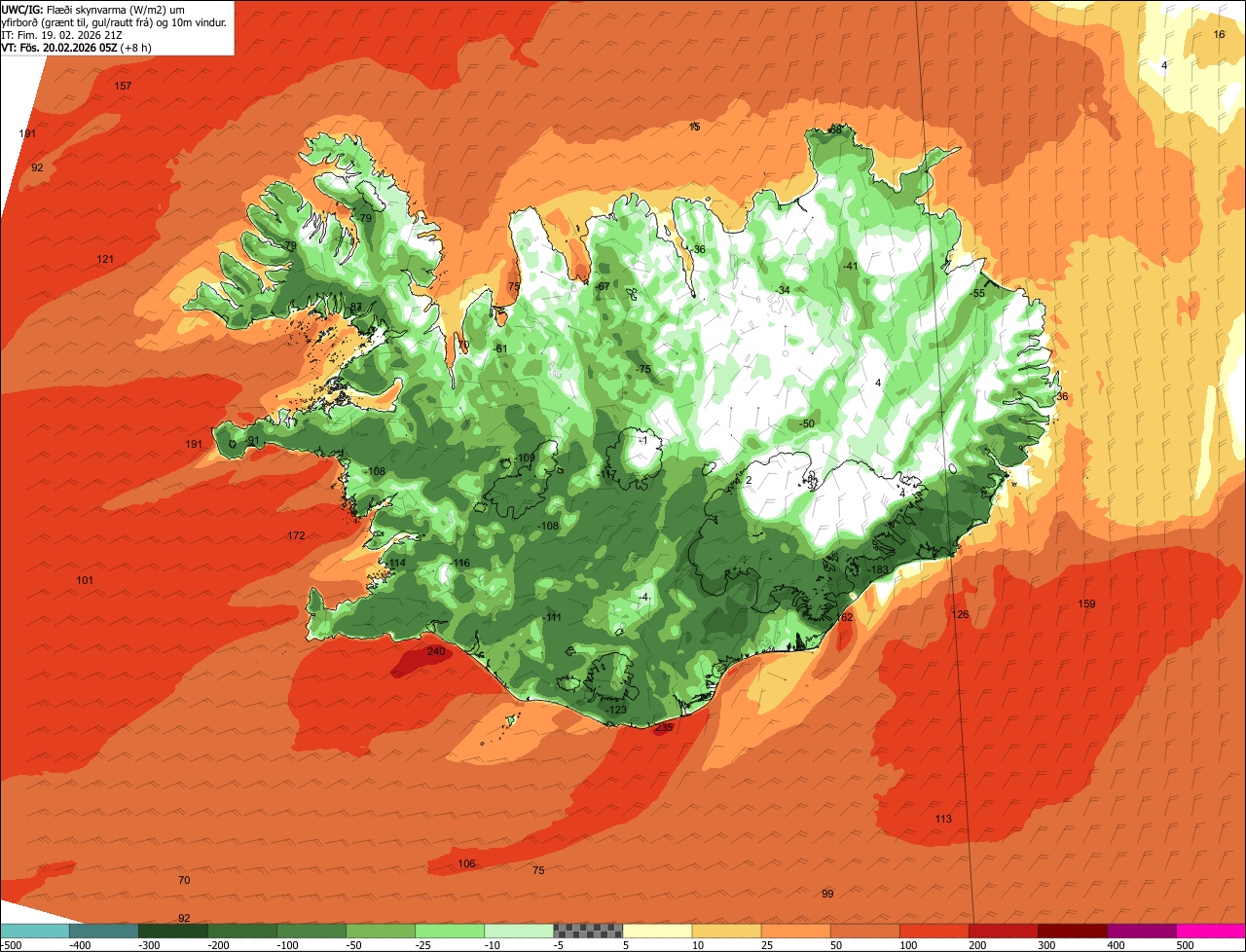The image size is (1246, 952).
Task: Click the map value 121
Action: (x=105, y=259)
